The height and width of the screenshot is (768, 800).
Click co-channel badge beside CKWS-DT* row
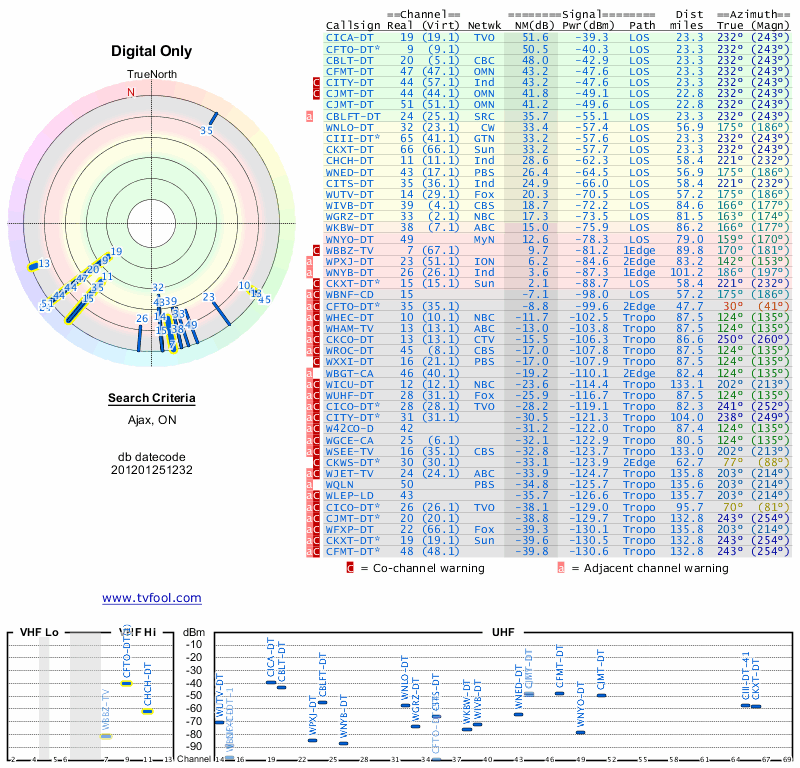316,462
